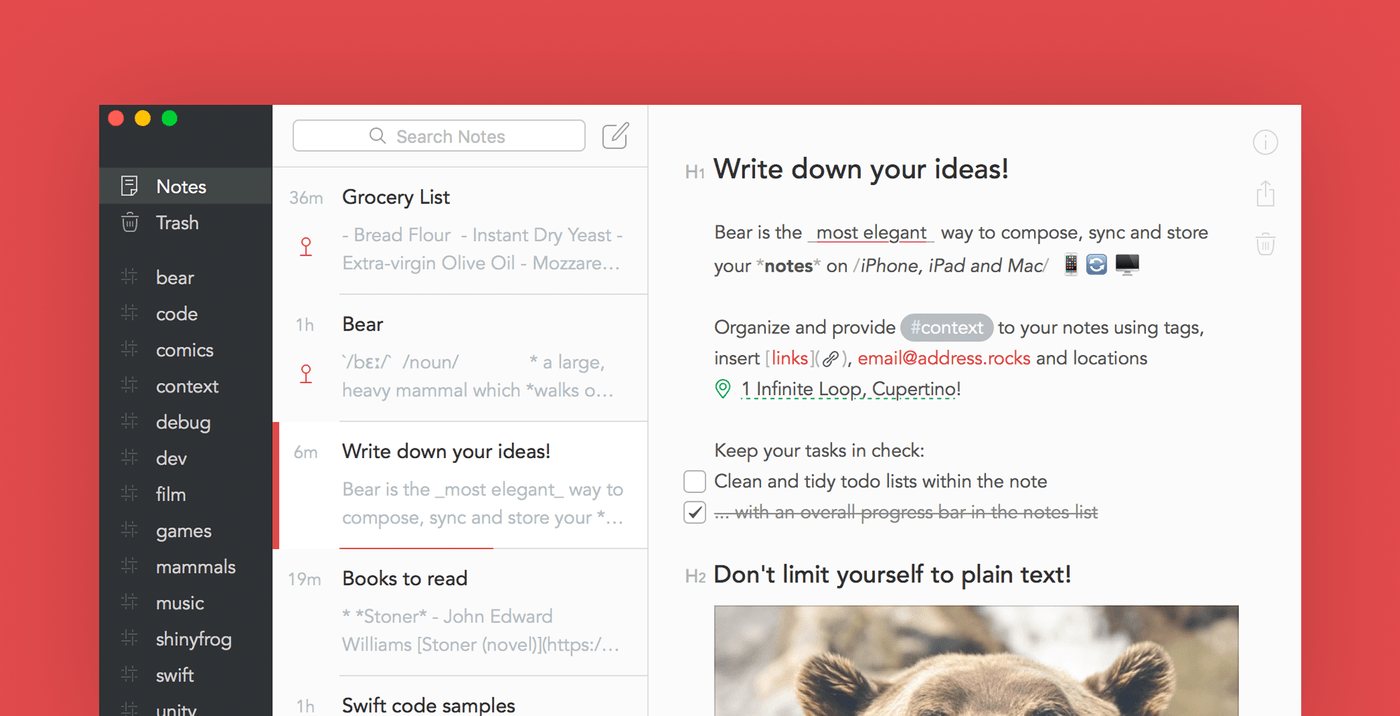This screenshot has width=1400, height=716.
Task: Click the hash icon beside the code tag
Action: pyautogui.click(x=129, y=313)
